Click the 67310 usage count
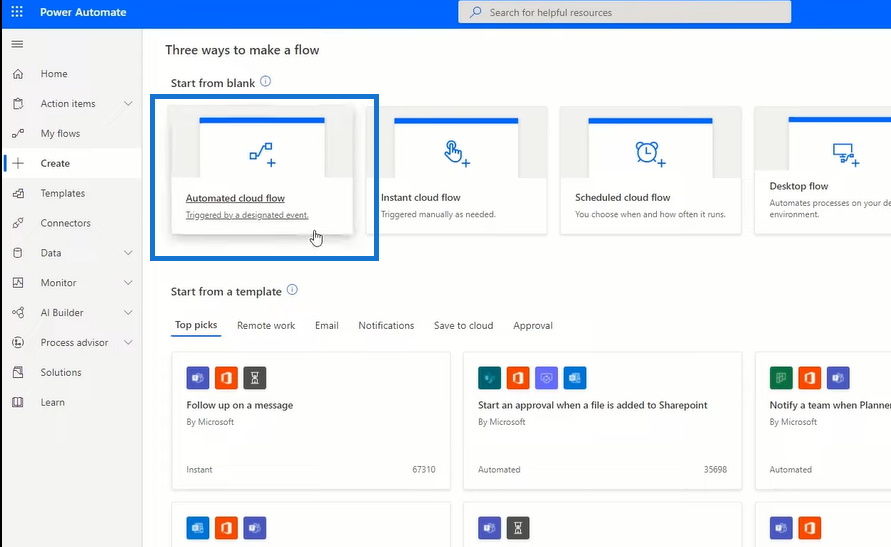Viewport: 891px width, 547px height. pyautogui.click(x=424, y=470)
